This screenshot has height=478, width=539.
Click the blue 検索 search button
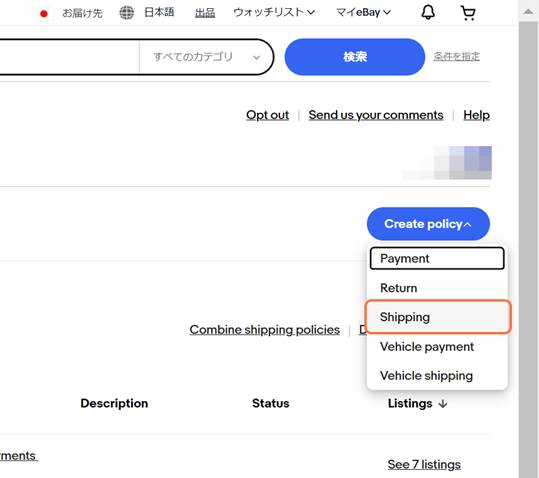(x=355, y=57)
